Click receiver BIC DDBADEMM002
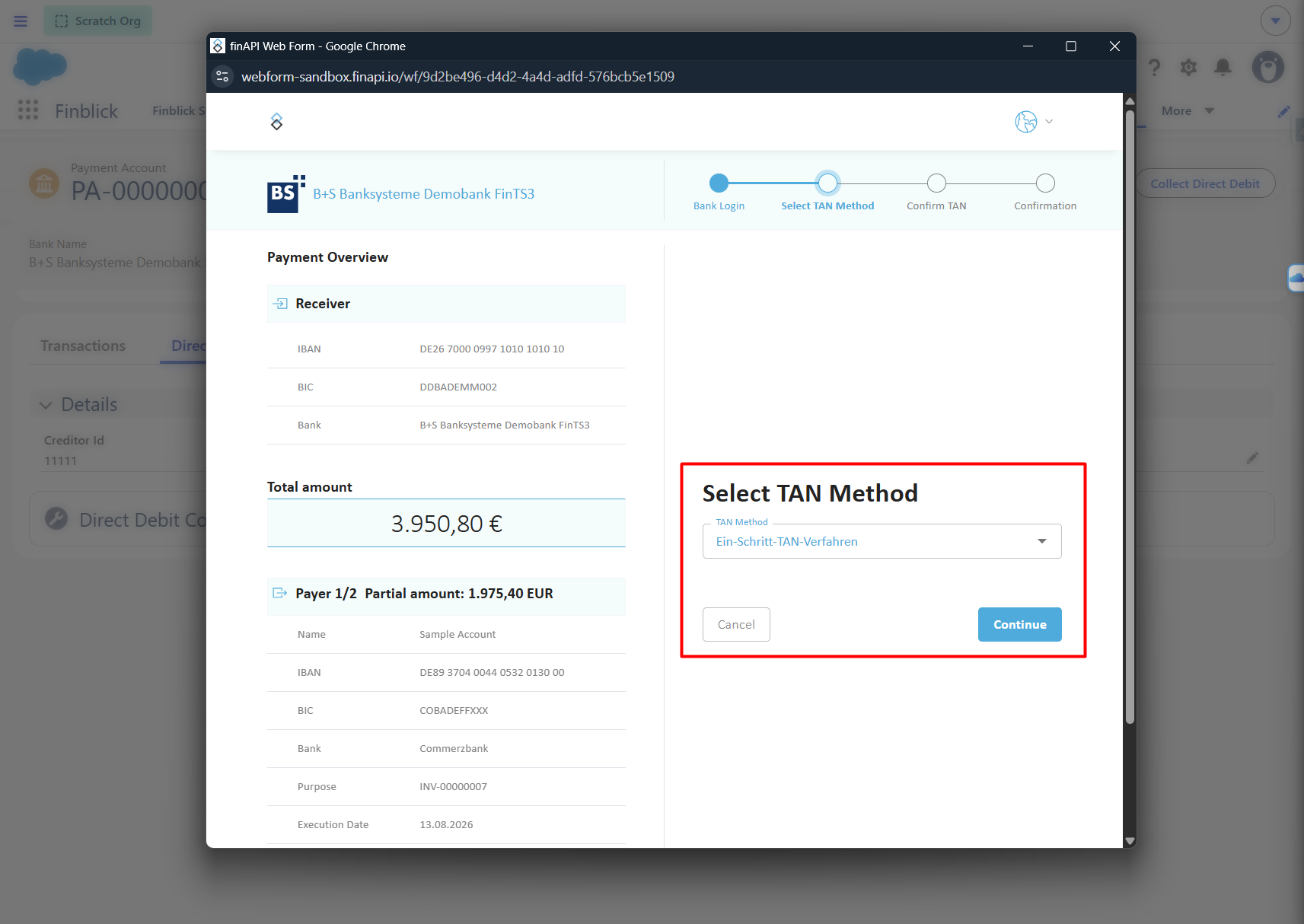Image resolution: width=1304 pixels, height=924 pixels. coord(458,387)
